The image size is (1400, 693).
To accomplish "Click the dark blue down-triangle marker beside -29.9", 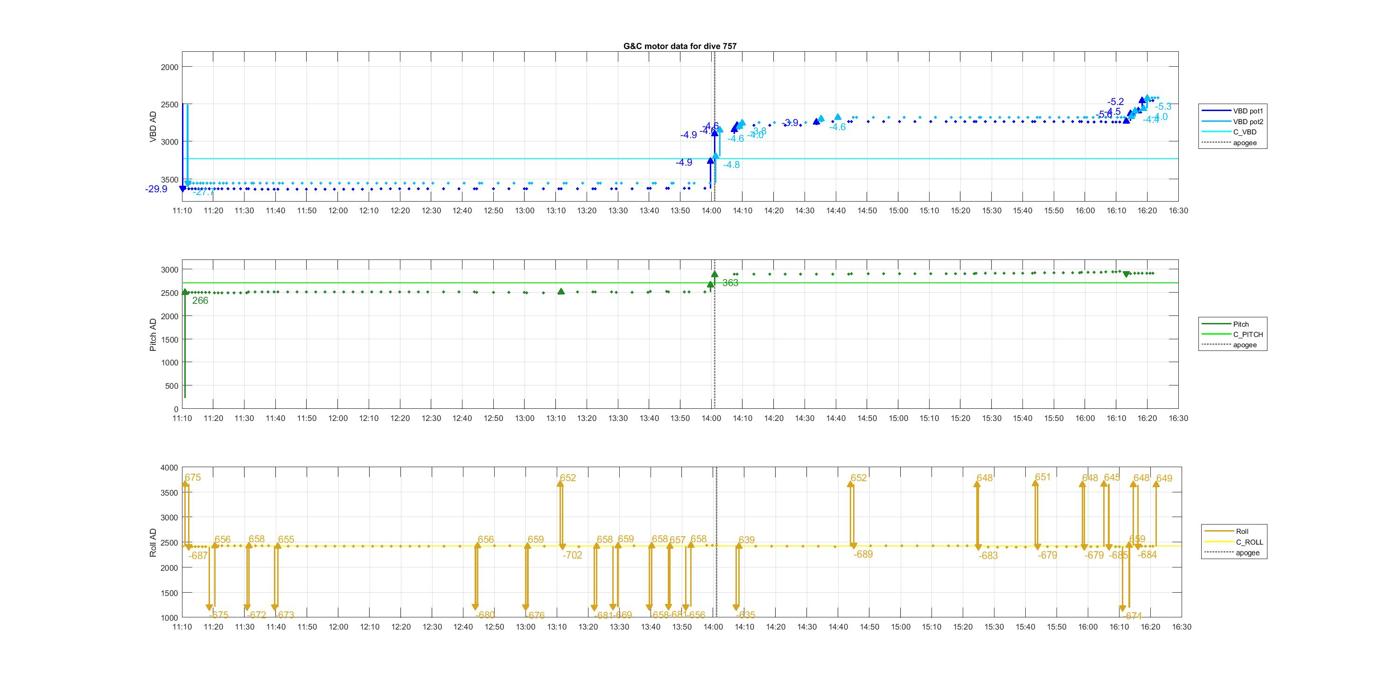I will coord(182,188).
